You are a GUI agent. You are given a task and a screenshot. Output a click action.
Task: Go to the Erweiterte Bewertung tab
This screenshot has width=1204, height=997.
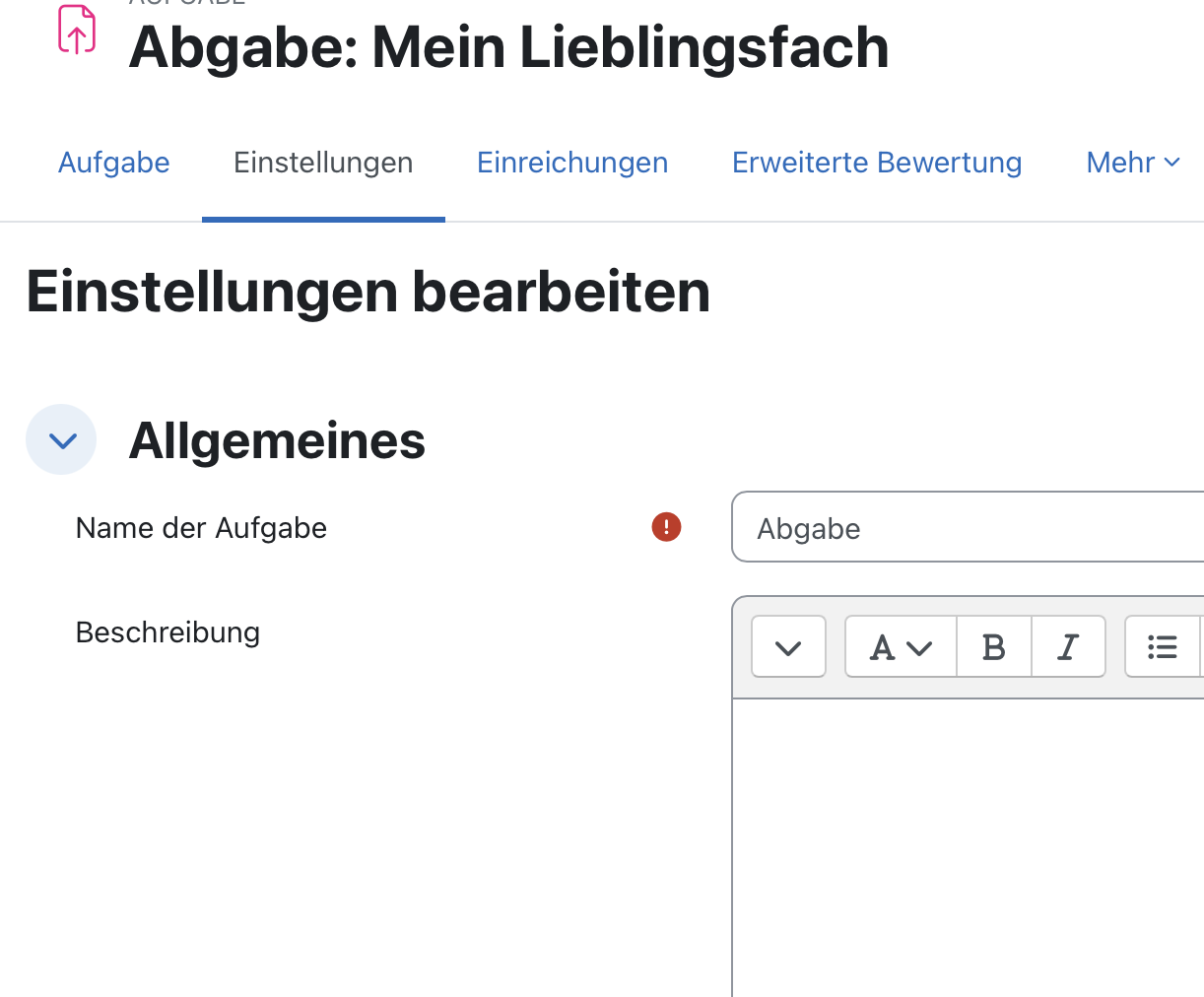click(x=877, y=163)
